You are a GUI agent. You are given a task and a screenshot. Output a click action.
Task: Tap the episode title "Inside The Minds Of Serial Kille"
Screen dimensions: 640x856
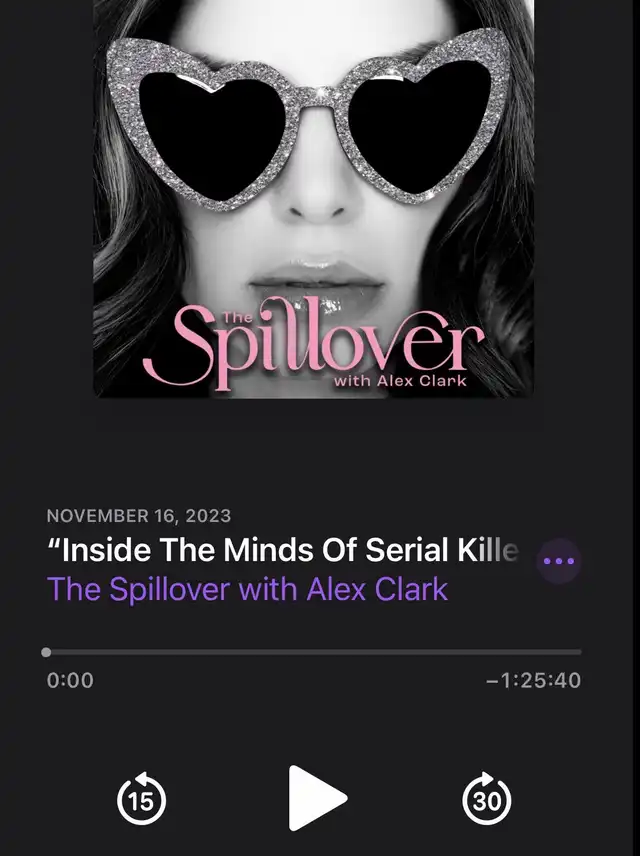[x=282, y=550]
